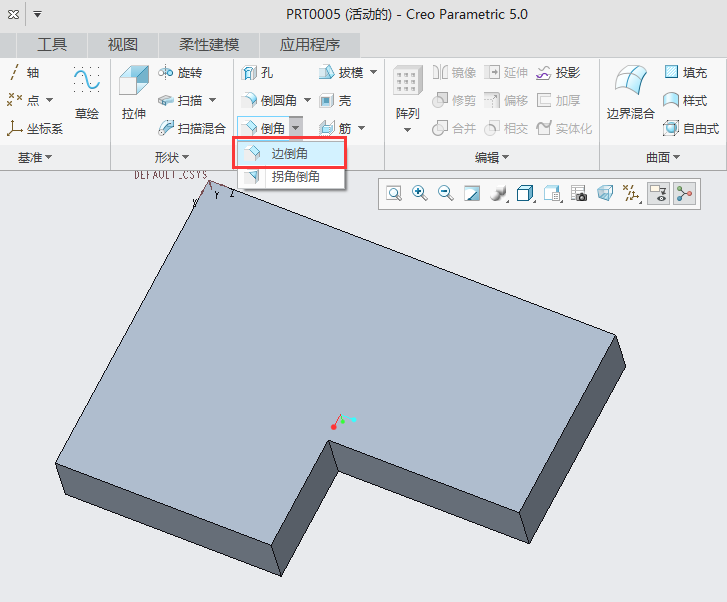727x602 pixels.
Task: Select the 筋 (Rib) tool
Action: point(335,128)
